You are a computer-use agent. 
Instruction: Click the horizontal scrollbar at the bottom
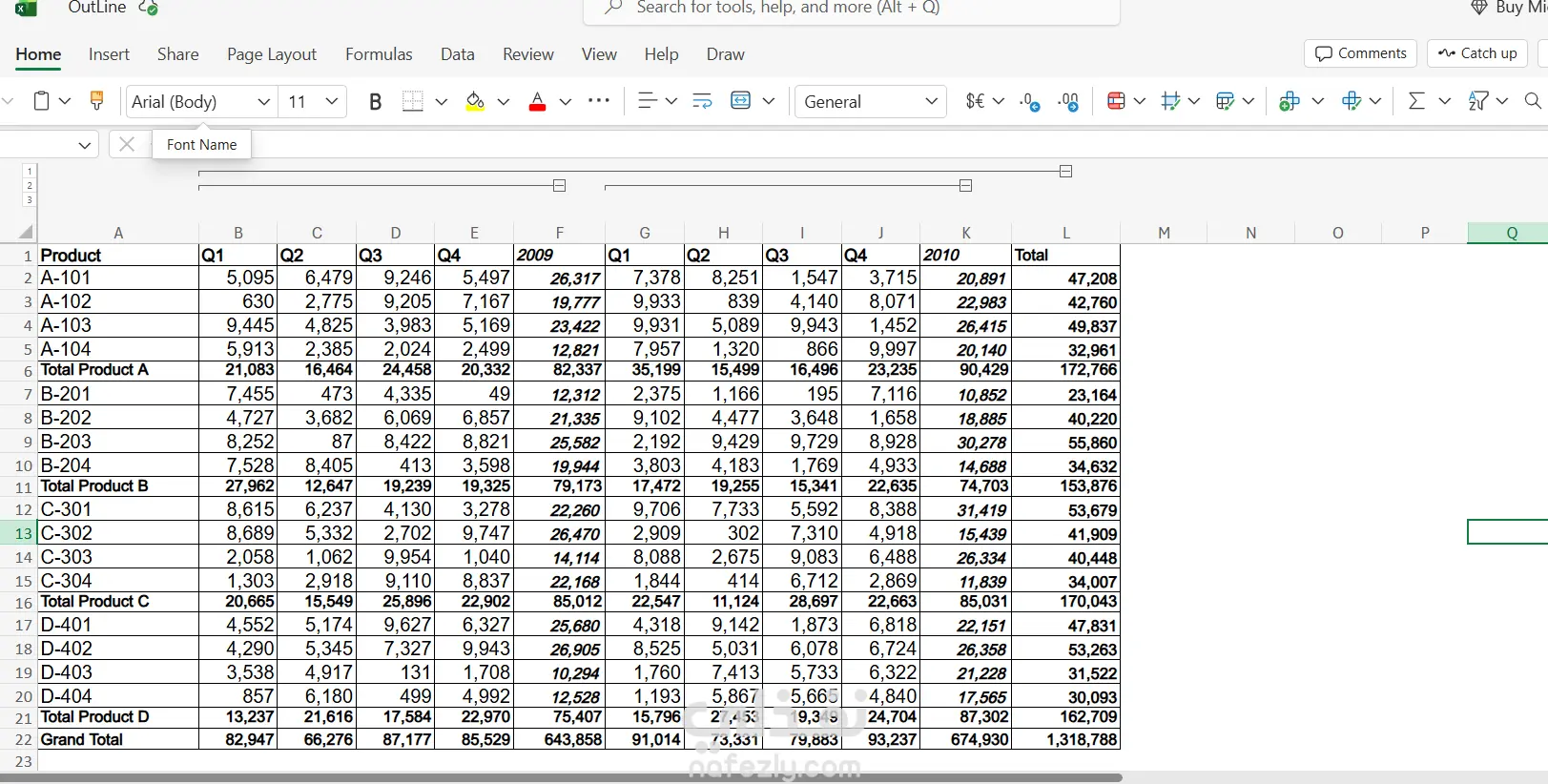(563, 778)
